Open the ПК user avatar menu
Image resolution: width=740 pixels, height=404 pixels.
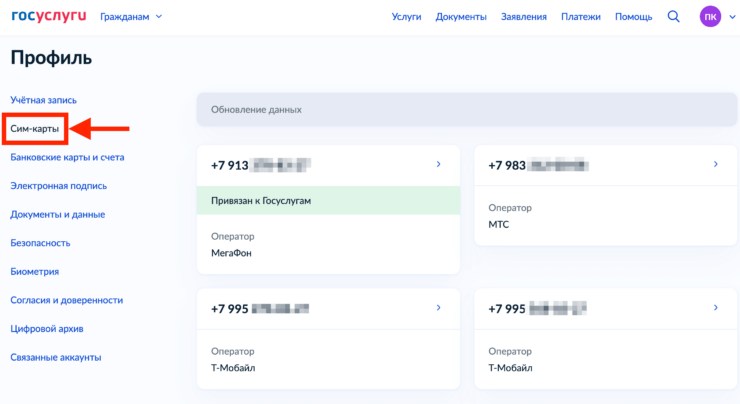click(710, 17)
